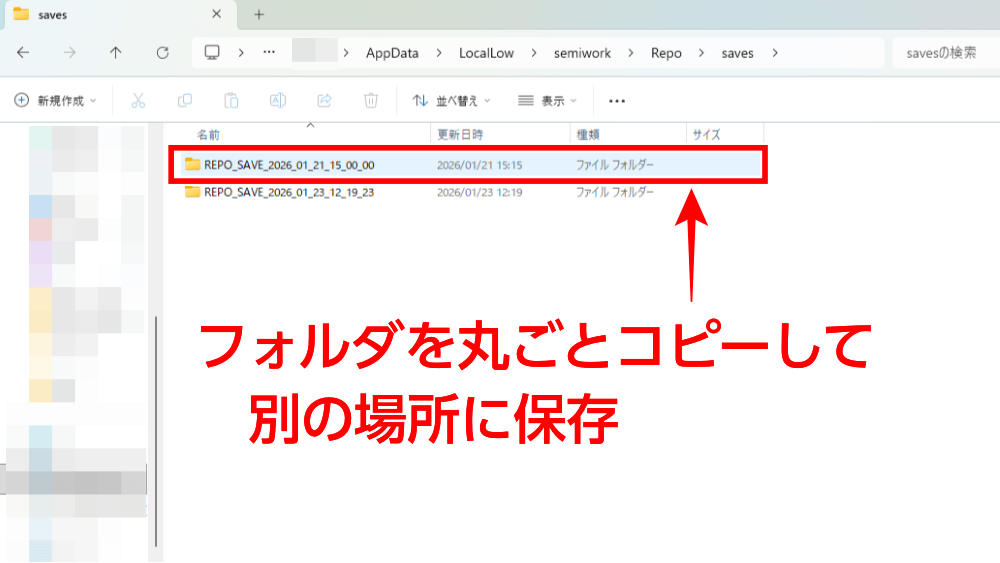Viewport: 1000px width, 563px height.
Task: Open the 新規作成 dropdown menu
Action: click(56, 101)
